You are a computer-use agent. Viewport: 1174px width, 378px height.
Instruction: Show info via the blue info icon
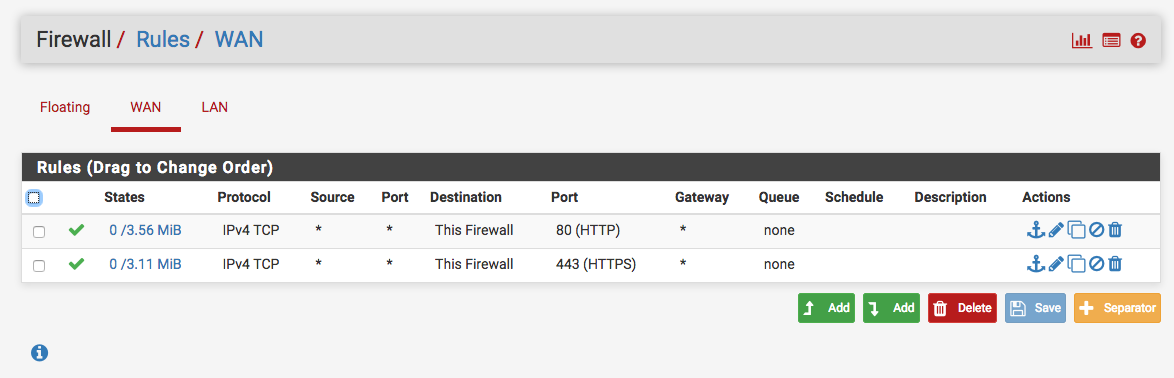(x=40, y=353)
